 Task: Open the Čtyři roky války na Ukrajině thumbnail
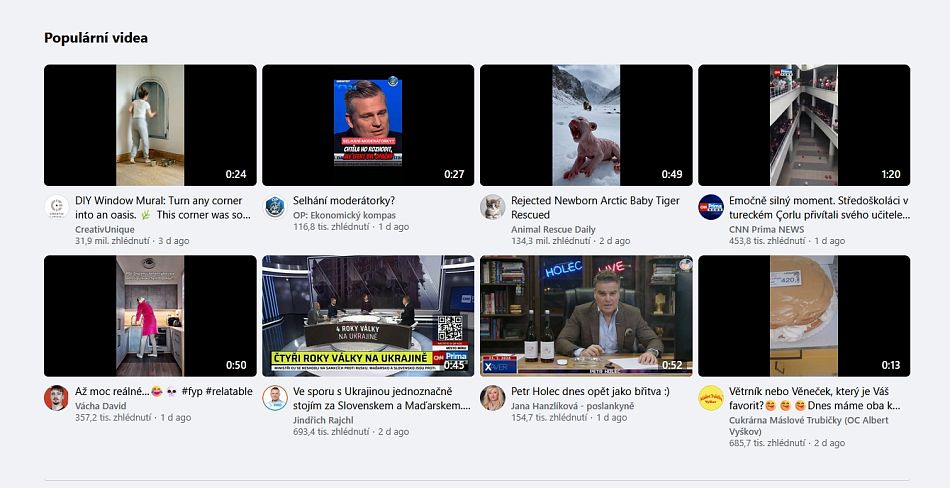click(x=368, y=315)
